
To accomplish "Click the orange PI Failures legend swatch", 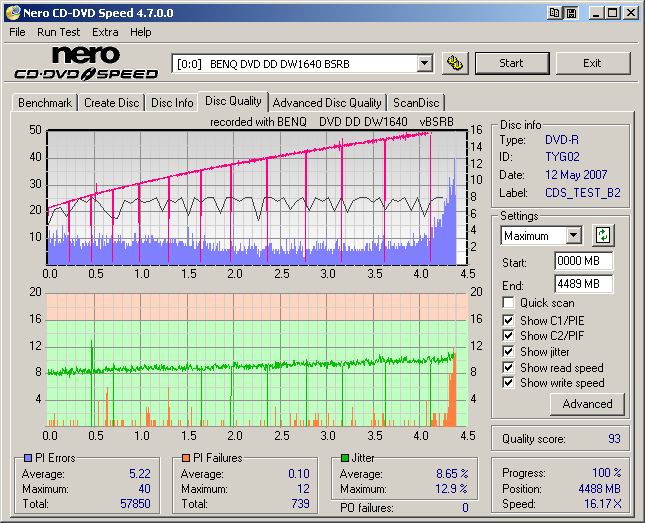I will pyautogui.click(x=186, y=458).
